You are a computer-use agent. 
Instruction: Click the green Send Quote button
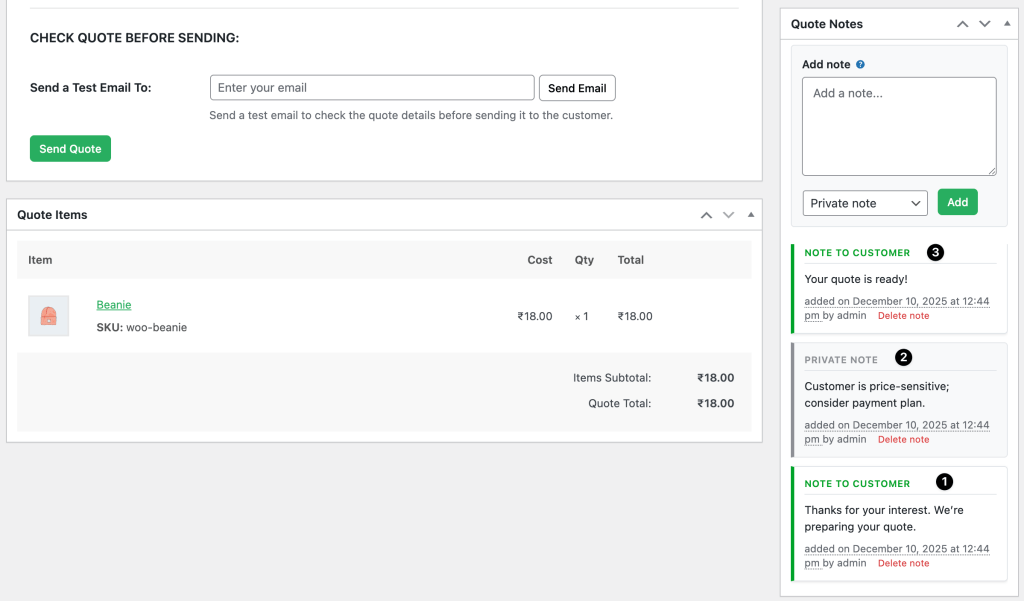tap(70, 149)
